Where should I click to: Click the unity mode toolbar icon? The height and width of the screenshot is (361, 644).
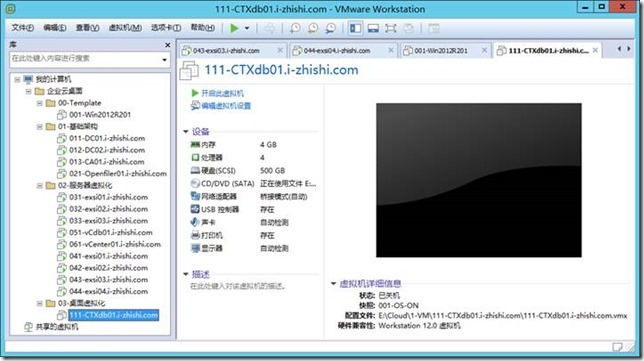click(408, 28)
